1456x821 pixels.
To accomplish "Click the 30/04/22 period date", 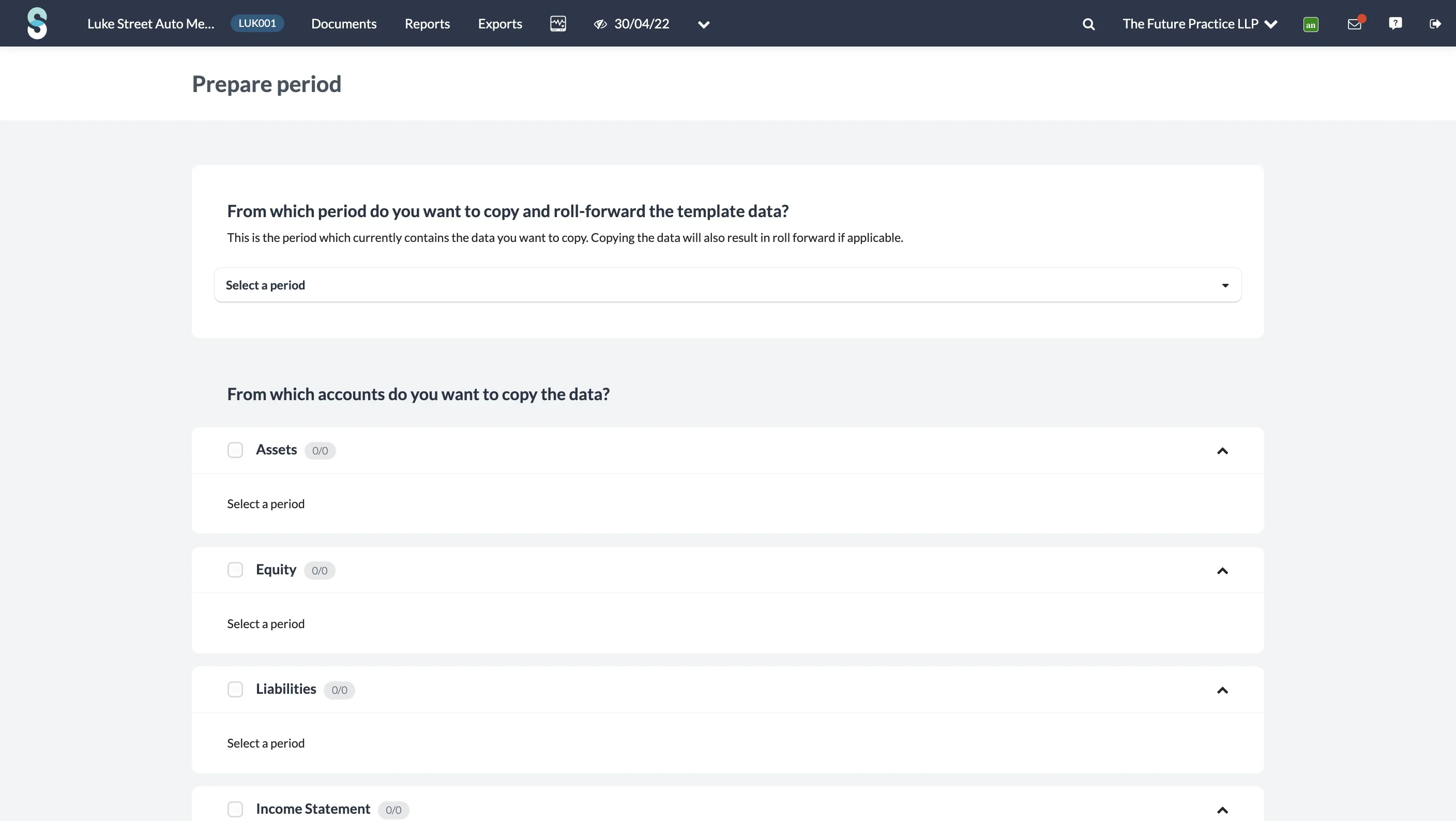I will click(x=642, y=24).
